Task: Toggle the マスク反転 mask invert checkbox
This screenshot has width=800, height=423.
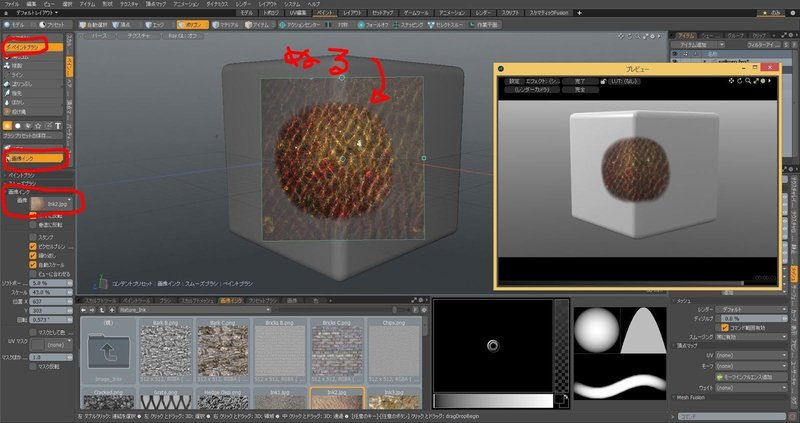Action: (33, 366)
